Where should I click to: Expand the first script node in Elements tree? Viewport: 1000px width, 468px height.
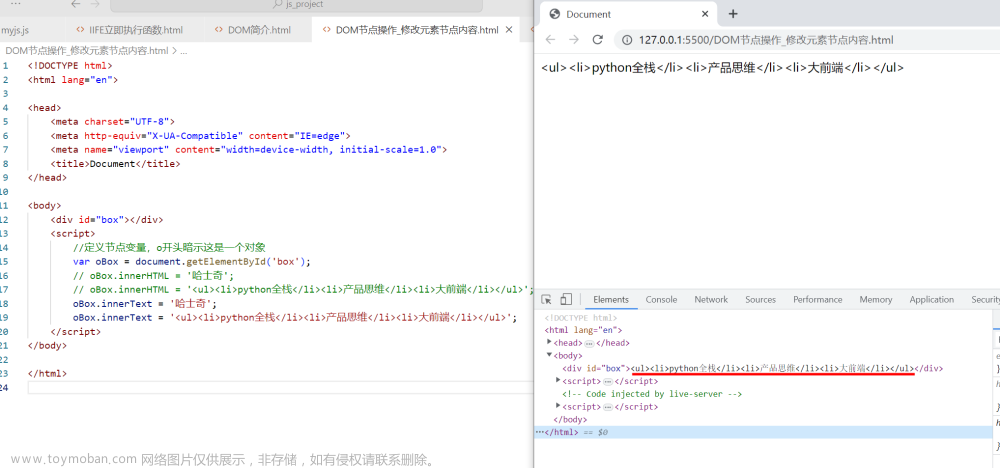pos(558,381)
